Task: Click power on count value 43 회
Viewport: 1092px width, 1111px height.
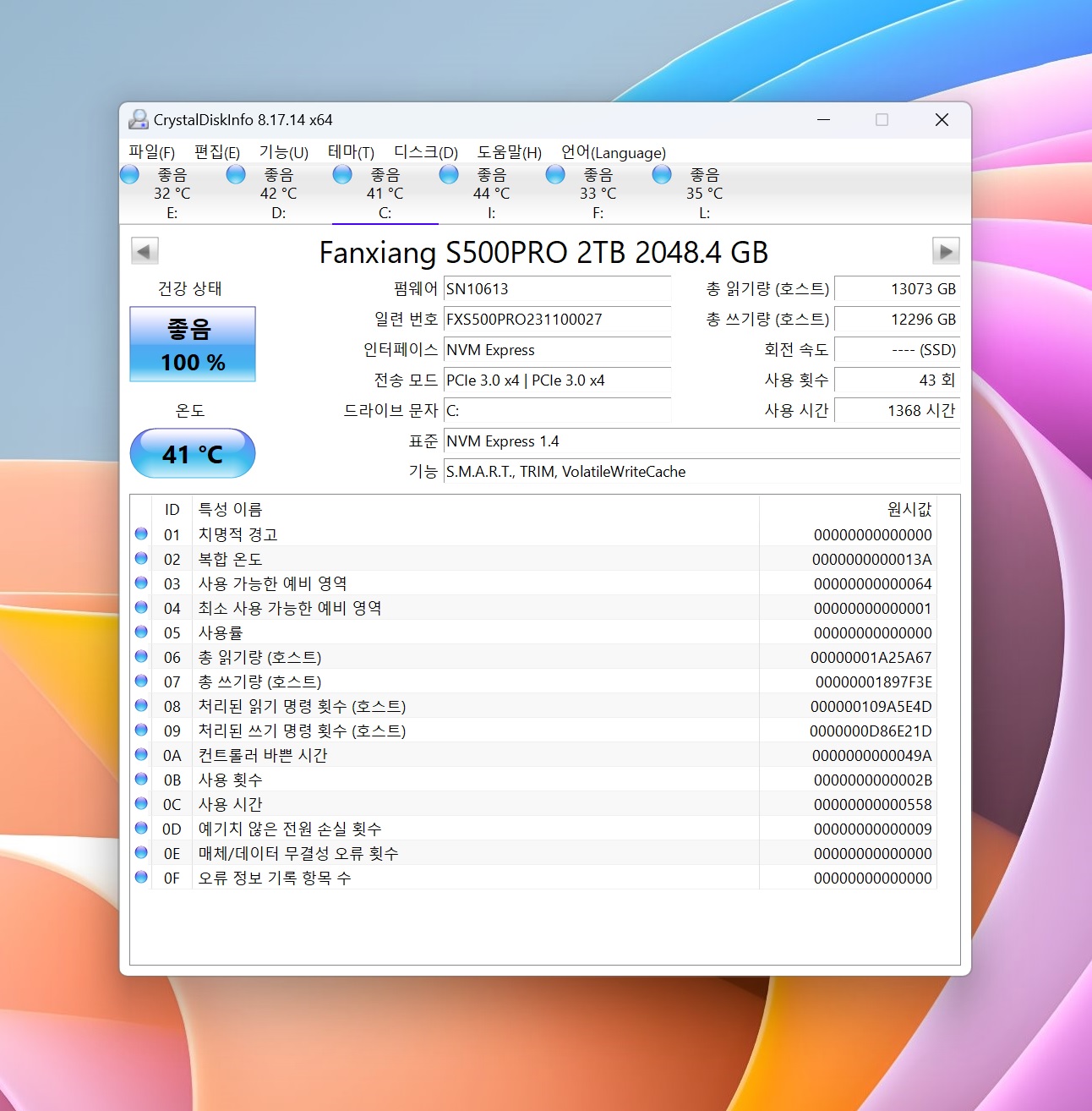Action: [897, 380]
